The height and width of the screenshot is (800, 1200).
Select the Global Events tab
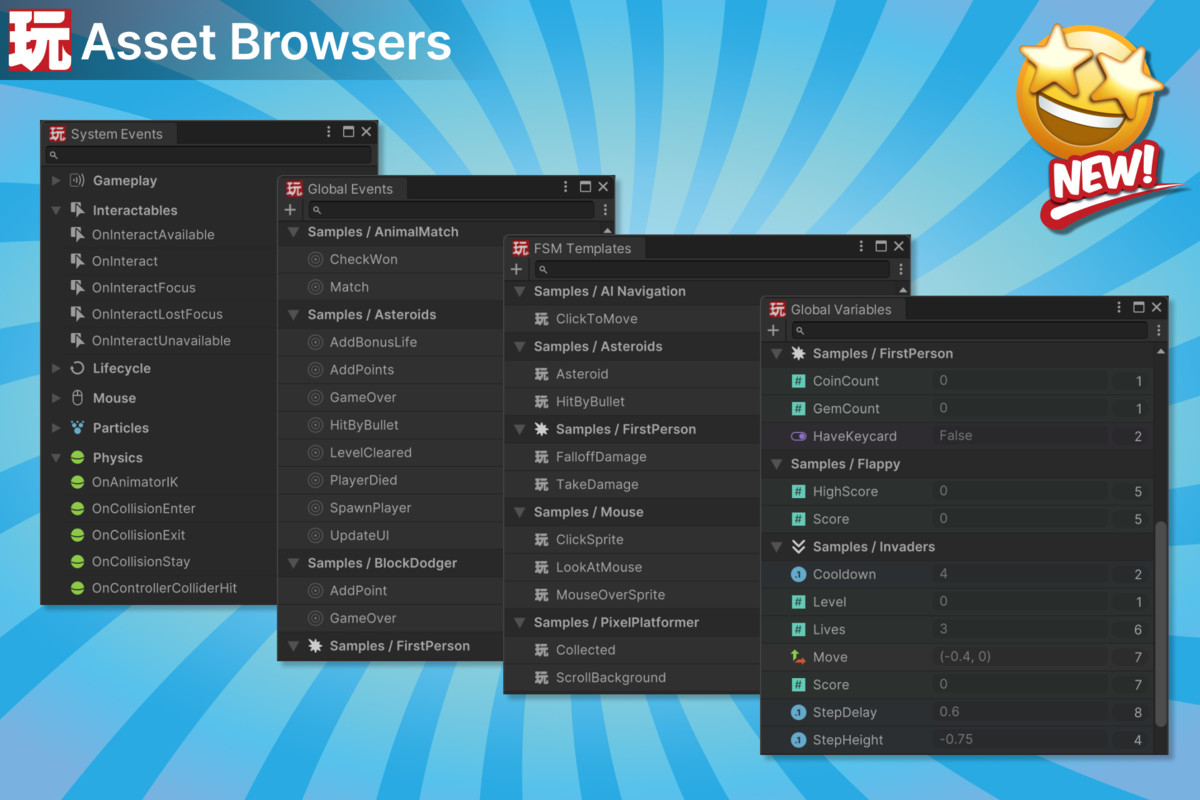[341, 188]
